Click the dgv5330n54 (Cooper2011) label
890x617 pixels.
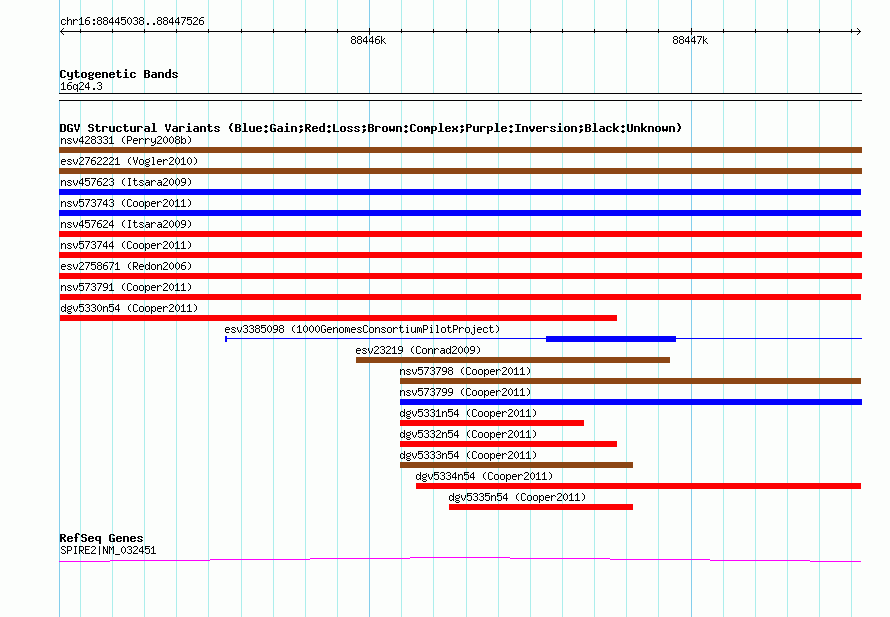(x=129, y=308)
